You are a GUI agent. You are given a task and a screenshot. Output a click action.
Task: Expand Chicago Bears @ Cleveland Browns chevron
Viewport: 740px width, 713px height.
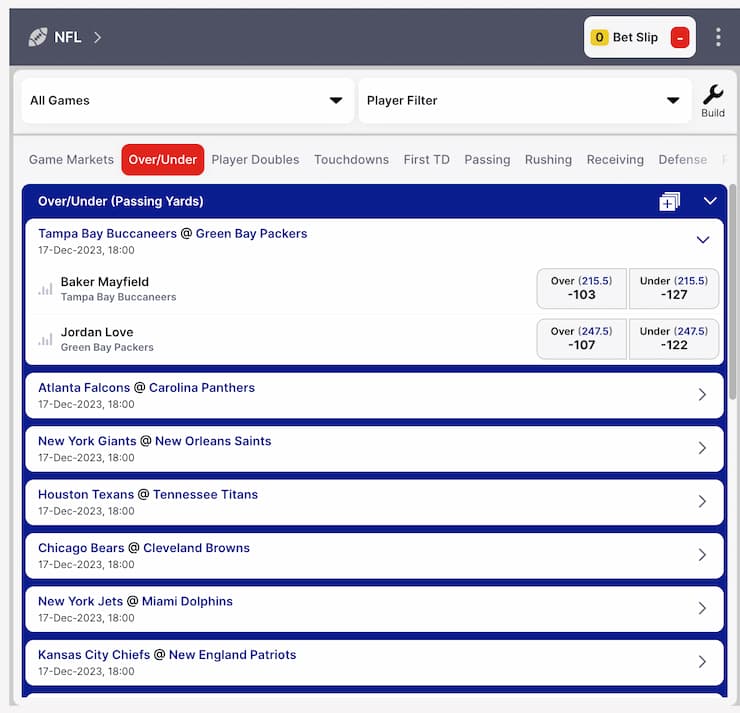(702, 554)
